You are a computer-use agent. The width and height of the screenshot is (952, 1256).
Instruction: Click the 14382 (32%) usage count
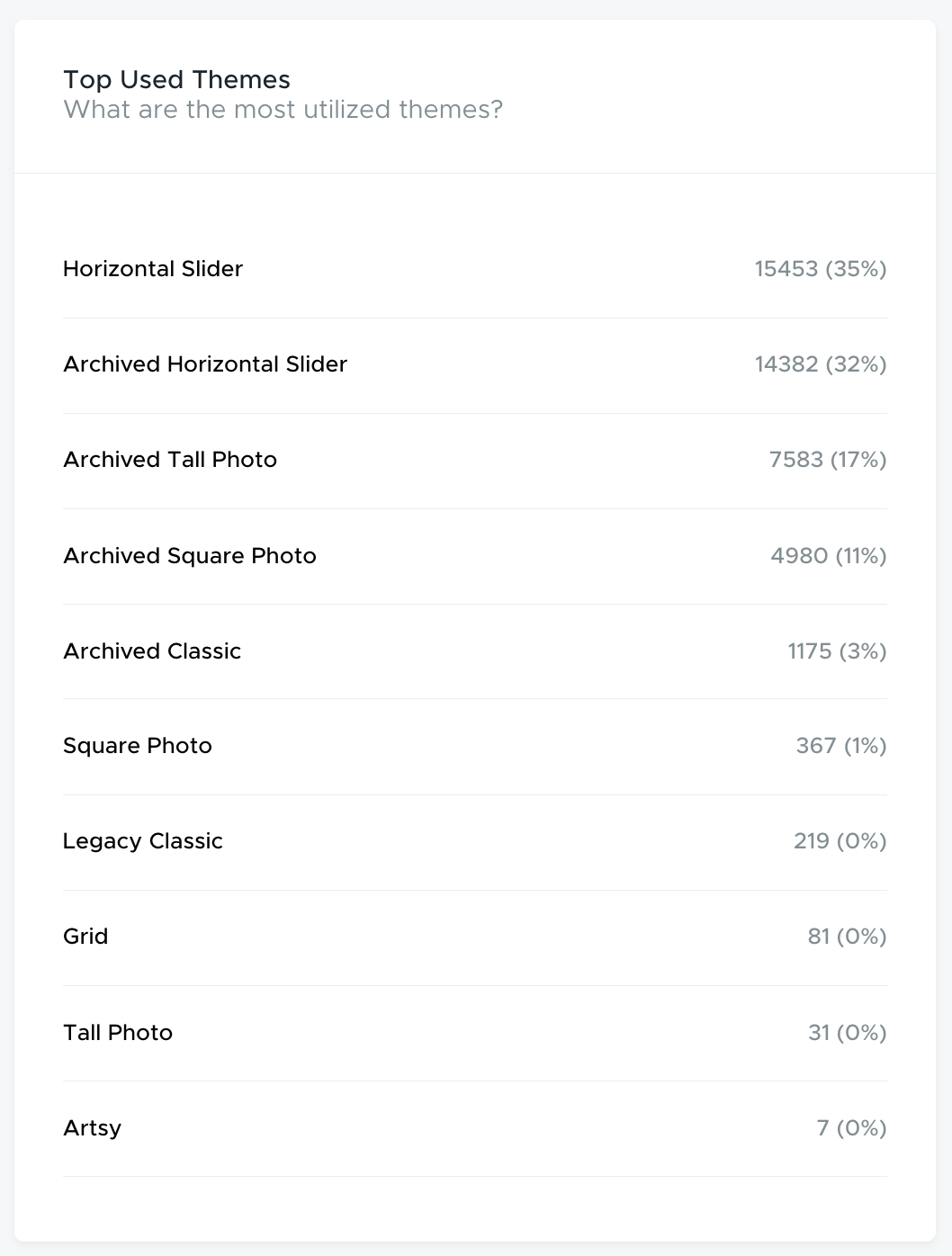coord(821,364)
